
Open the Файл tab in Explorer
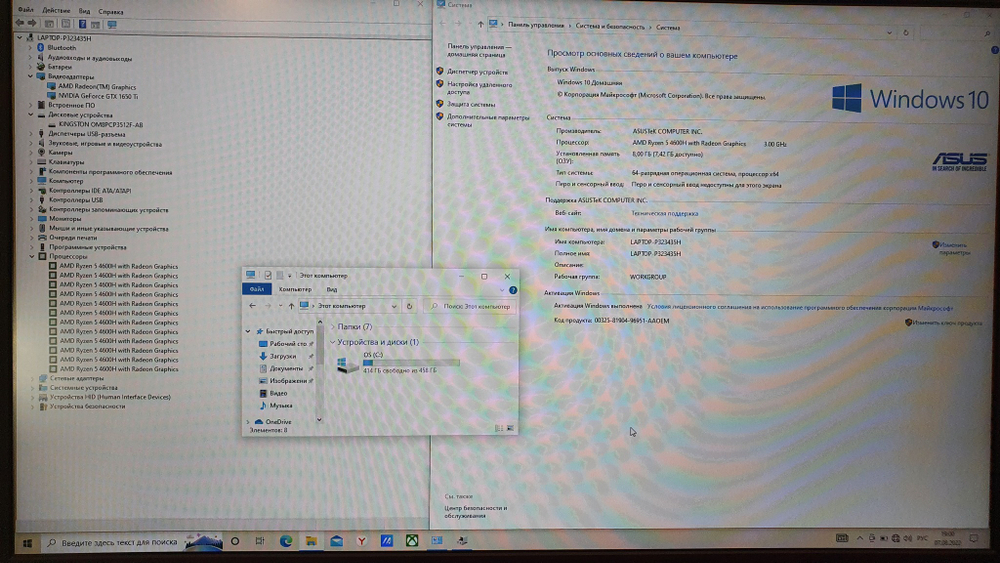click(256, 289)
